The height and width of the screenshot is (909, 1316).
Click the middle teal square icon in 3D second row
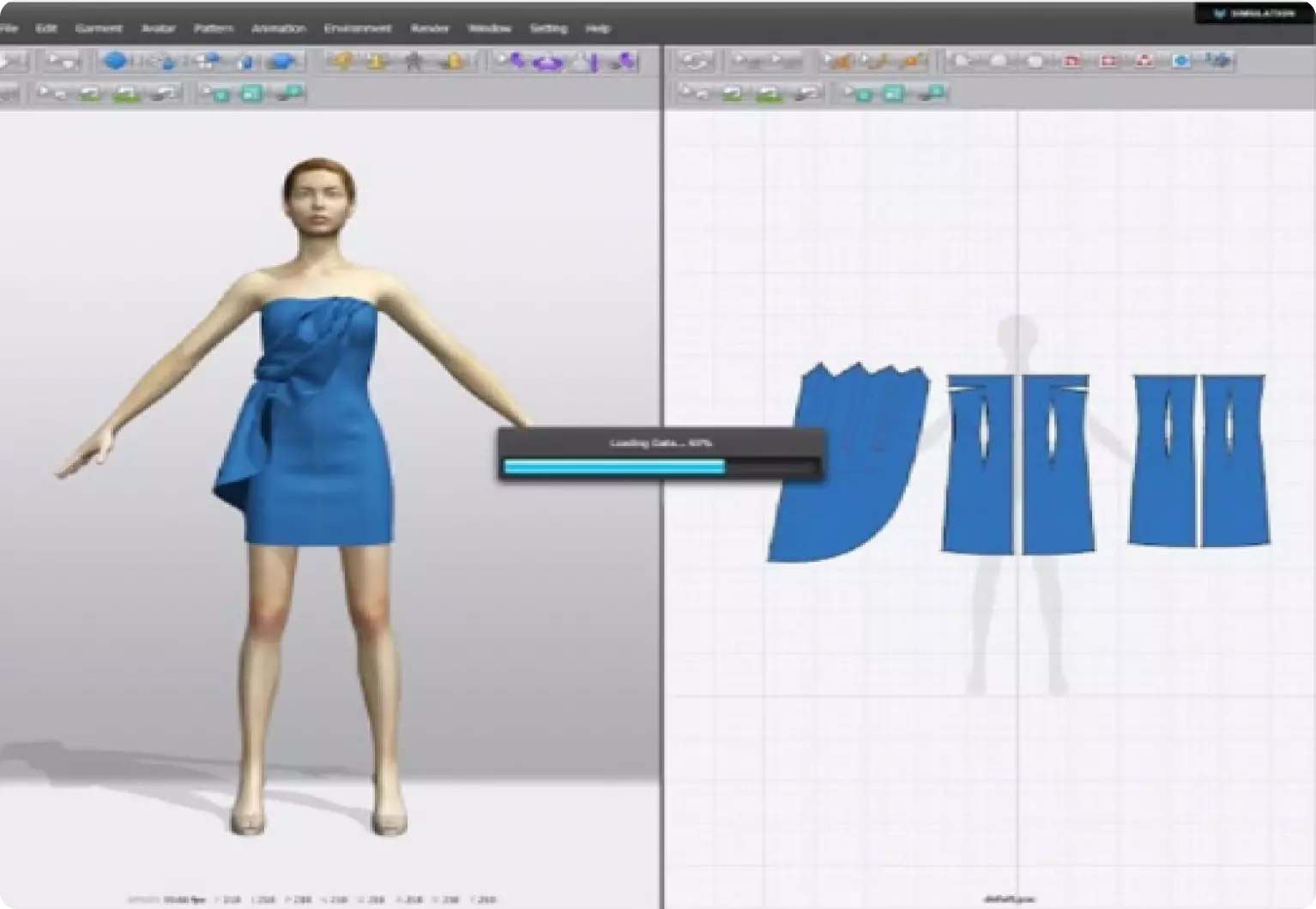coord(252,93)
